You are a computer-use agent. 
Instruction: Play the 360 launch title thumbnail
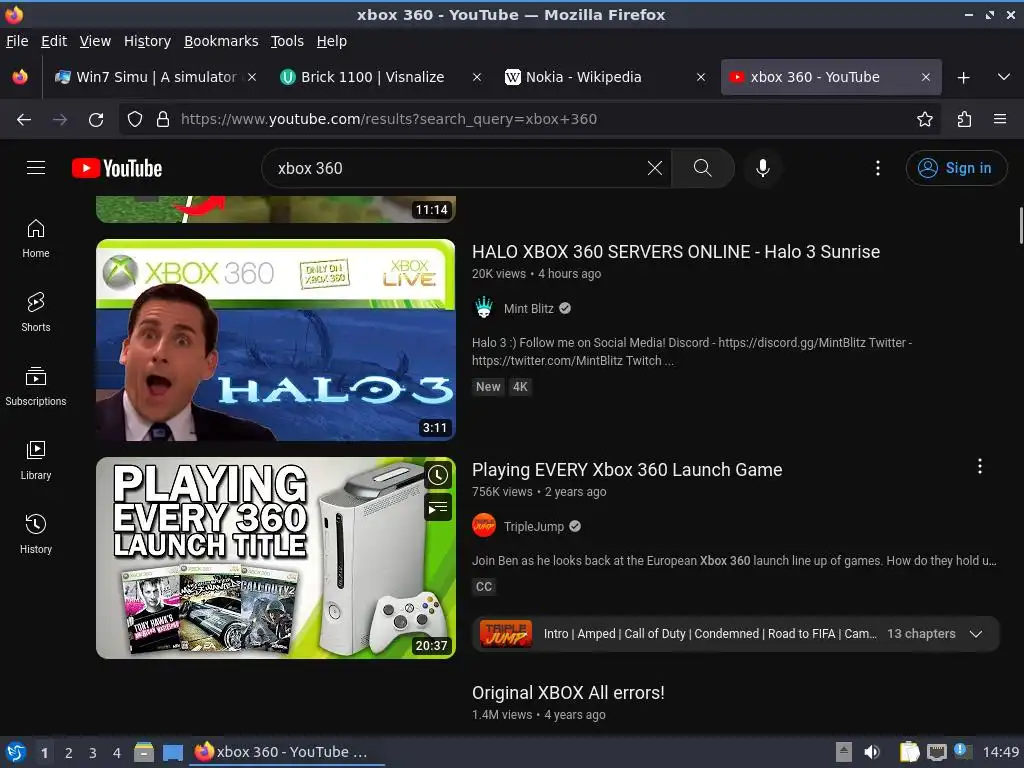tap(276, 558)
